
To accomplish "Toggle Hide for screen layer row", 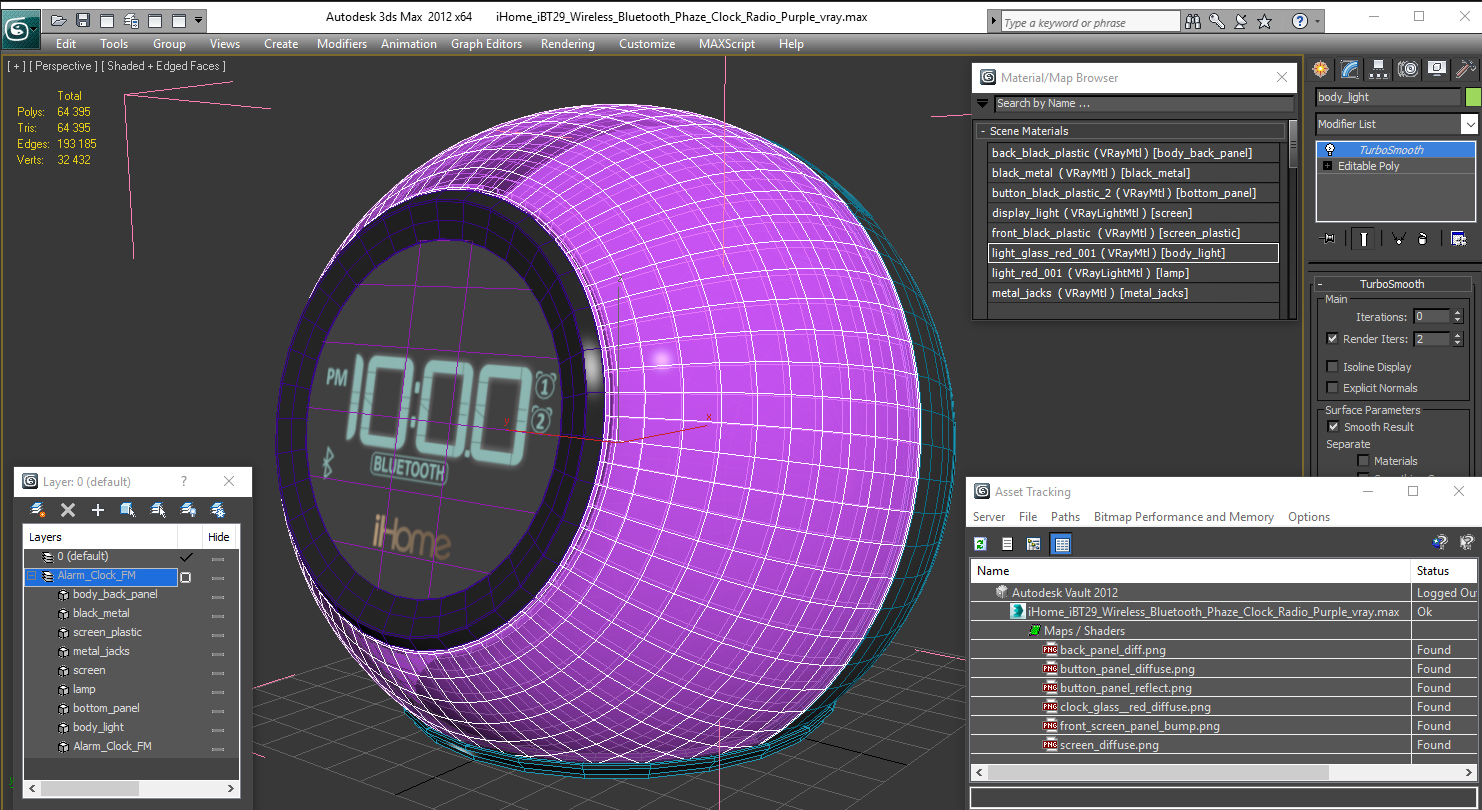I will pos(218,671).
